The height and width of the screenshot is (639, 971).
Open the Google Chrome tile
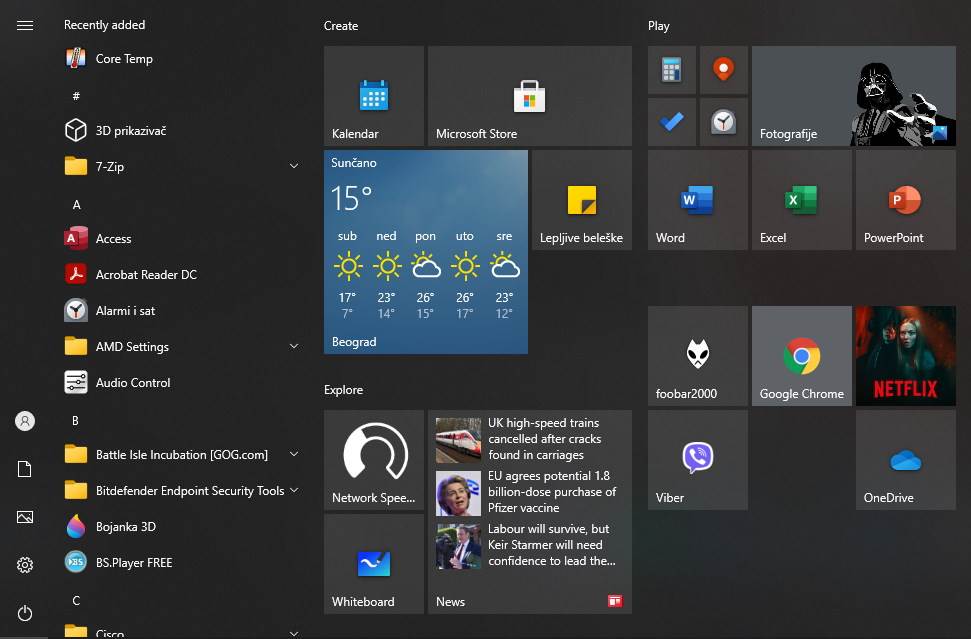pyautogui.click(x=800, y=355)
